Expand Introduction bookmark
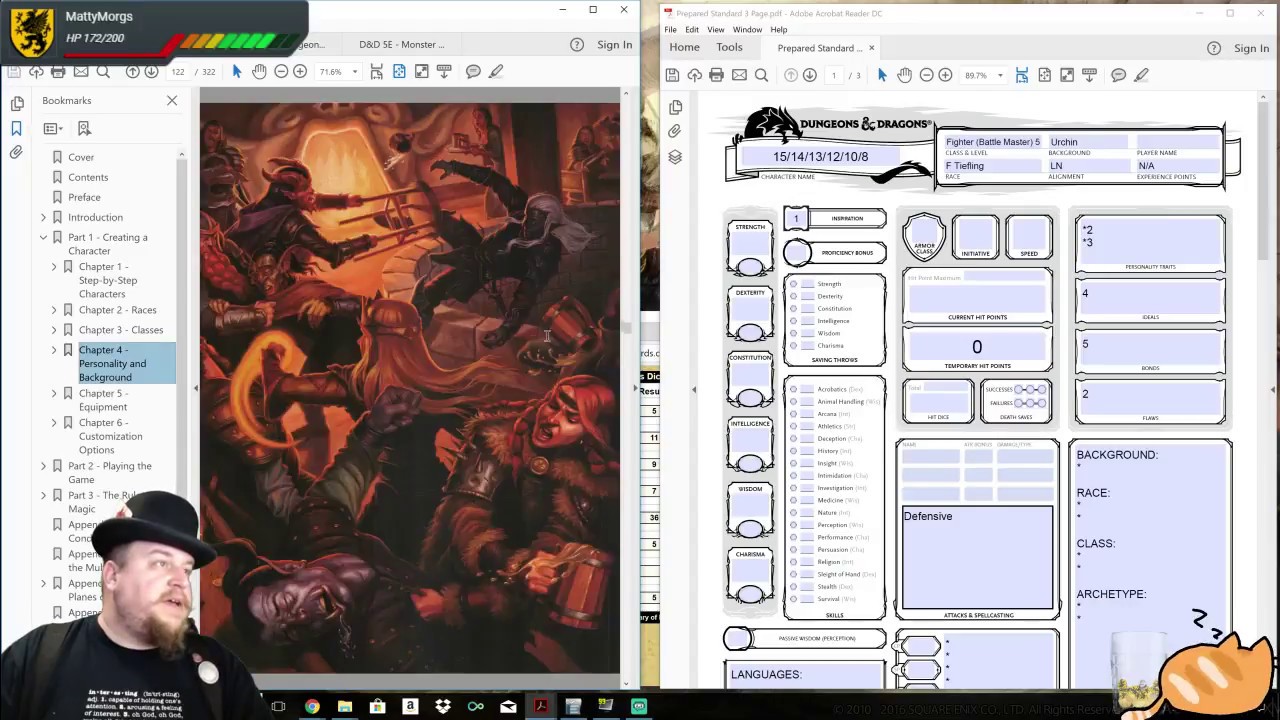This screenshot has width=1280, height=720. coord(43,217)
